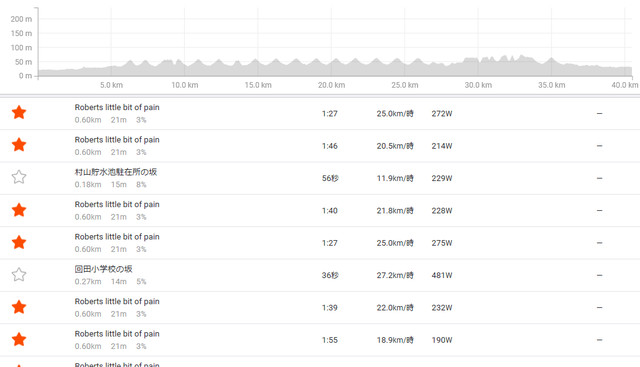Open Roberts little bit of pain, 272W row
The image size is (640, 367).
(x=117, y=107)
